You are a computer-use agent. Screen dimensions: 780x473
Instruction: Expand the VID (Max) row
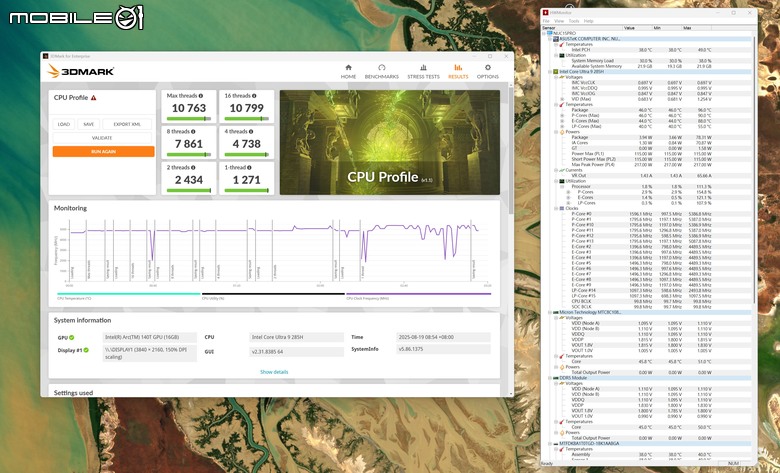coord(563,99)
